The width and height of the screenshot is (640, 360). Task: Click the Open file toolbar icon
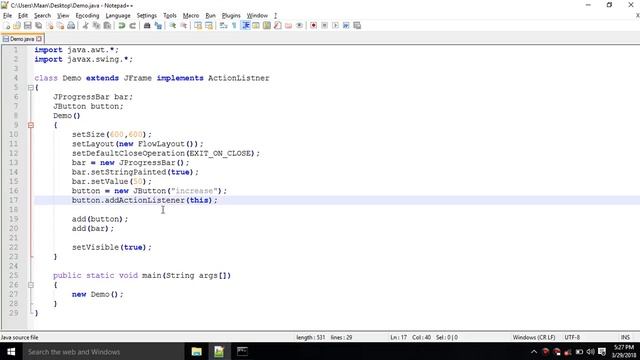[17, 26]
